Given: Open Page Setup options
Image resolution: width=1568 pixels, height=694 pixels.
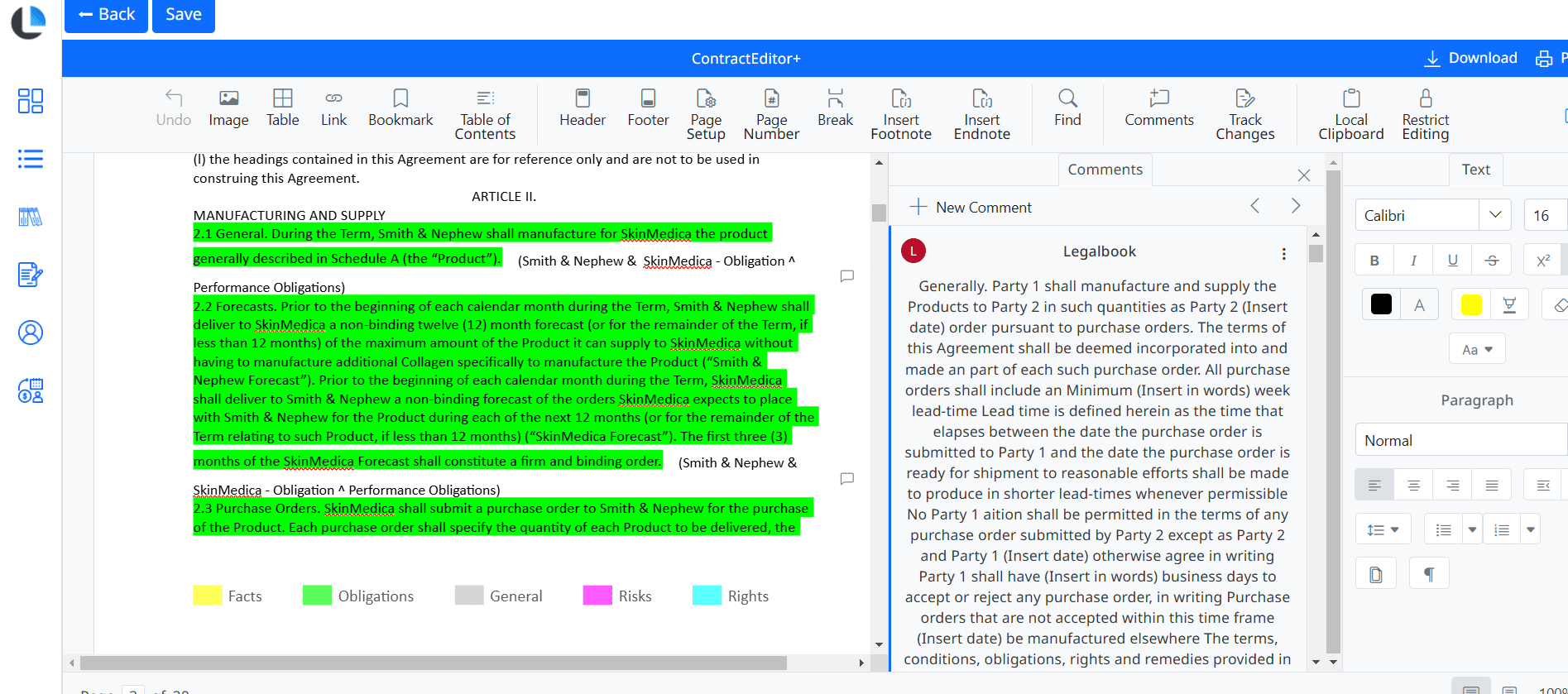Looking at the screenshot, I should pyautogui.click(x=706, y=115).
